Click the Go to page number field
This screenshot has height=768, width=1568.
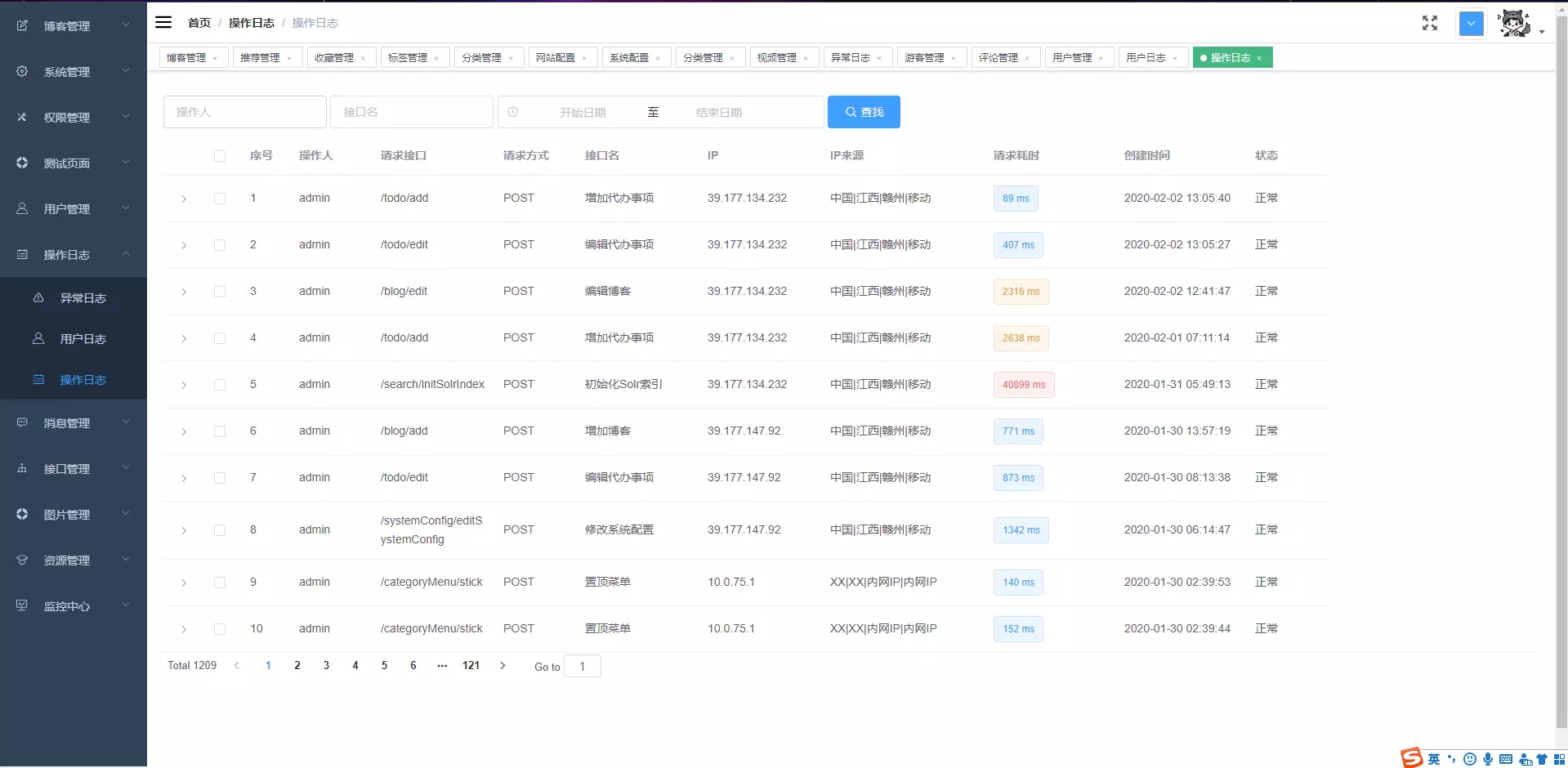tap(583, 667)
